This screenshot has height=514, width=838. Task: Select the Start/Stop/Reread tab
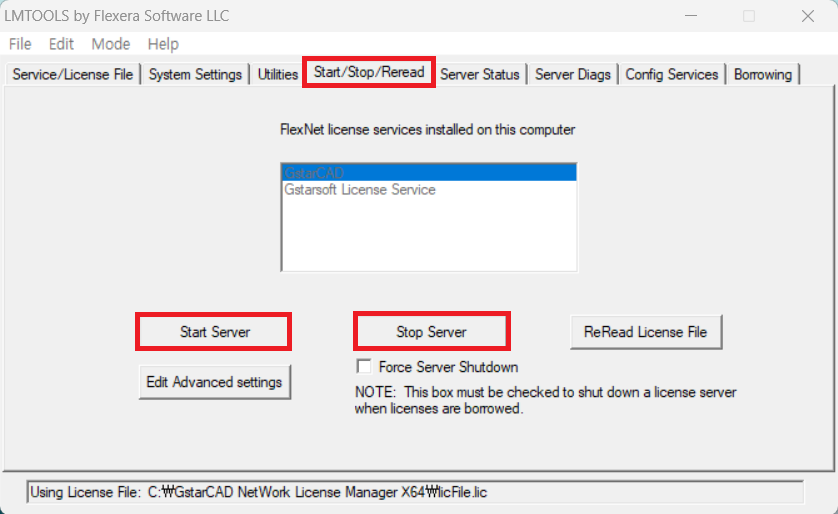point(369,72)
